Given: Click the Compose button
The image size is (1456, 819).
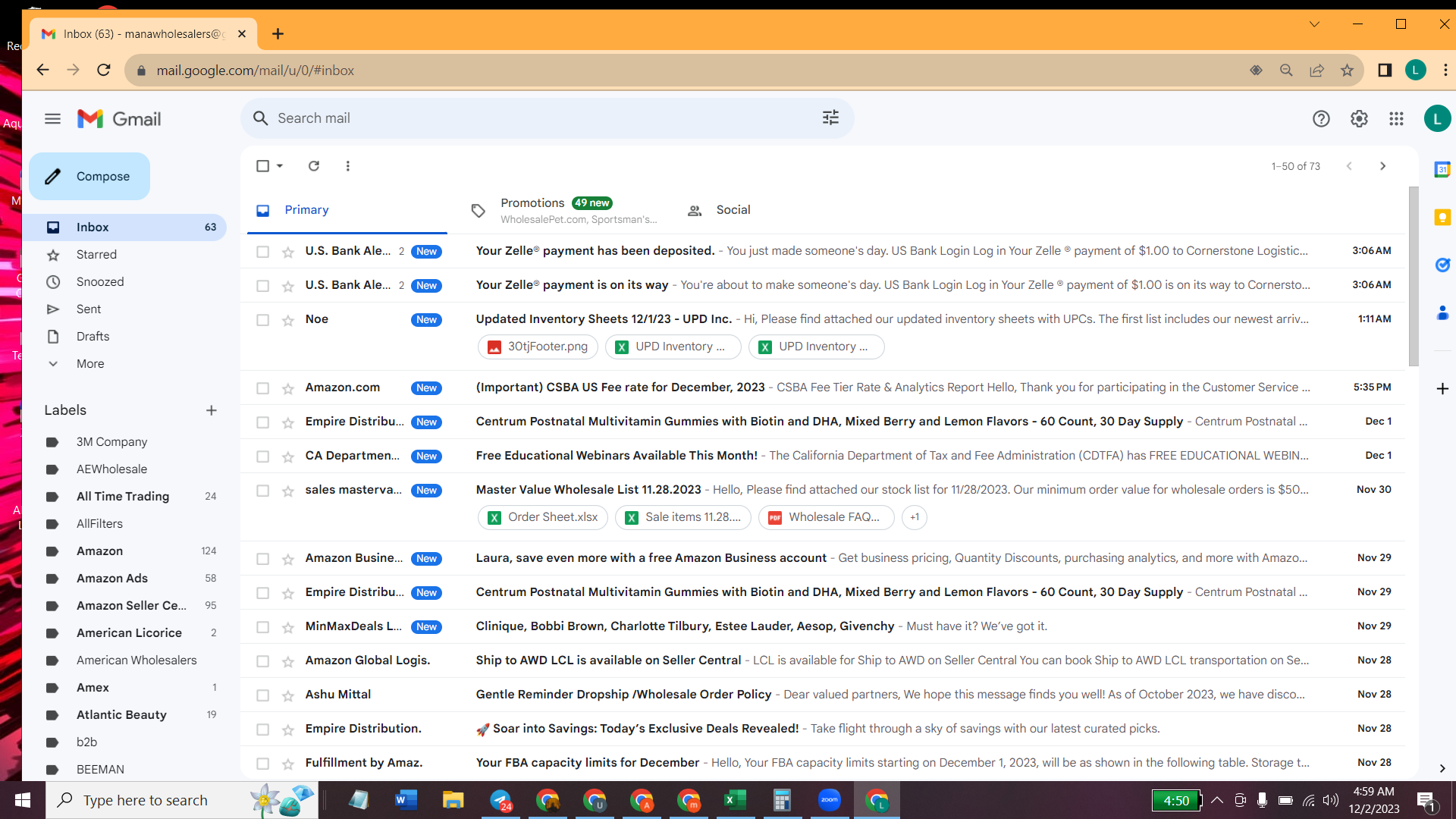Looking at the screenshot, I should 89,177.
